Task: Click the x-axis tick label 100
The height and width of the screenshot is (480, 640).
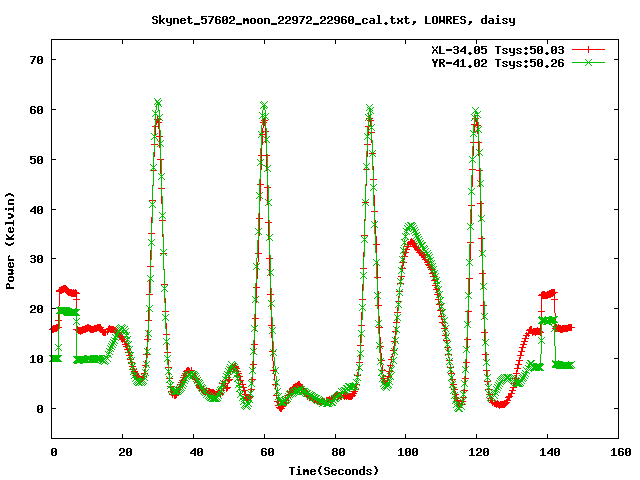Action: tap(408, 452)
